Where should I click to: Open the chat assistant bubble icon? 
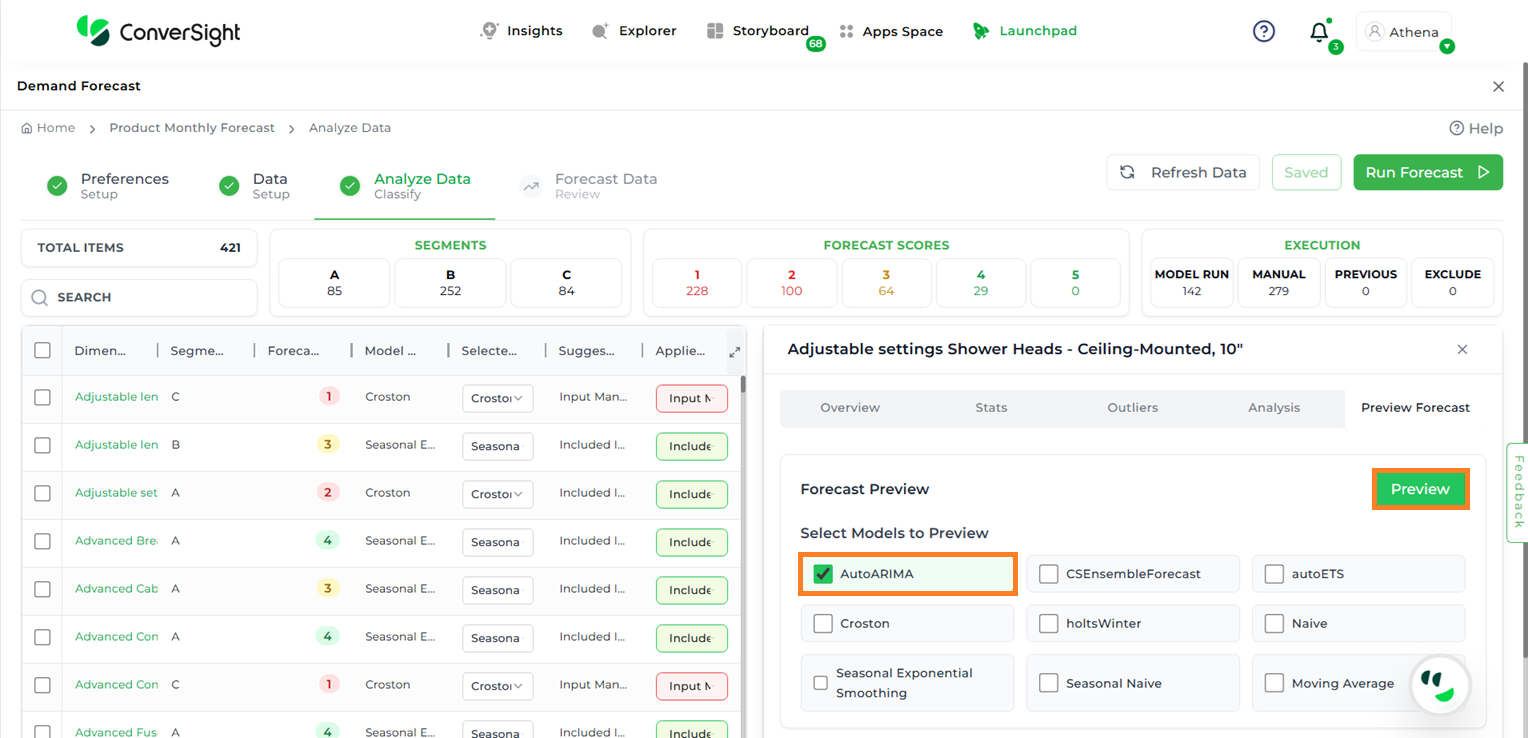coord(1438,685)
